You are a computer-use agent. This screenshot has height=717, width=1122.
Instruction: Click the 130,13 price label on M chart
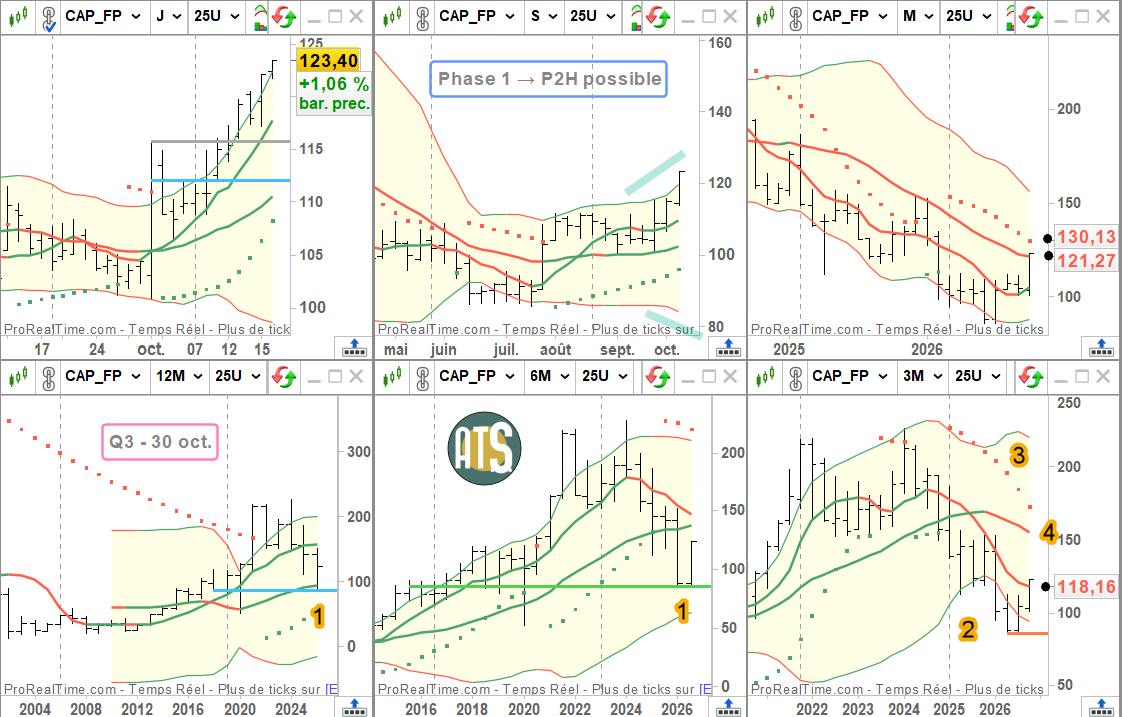coord(1086,237)
